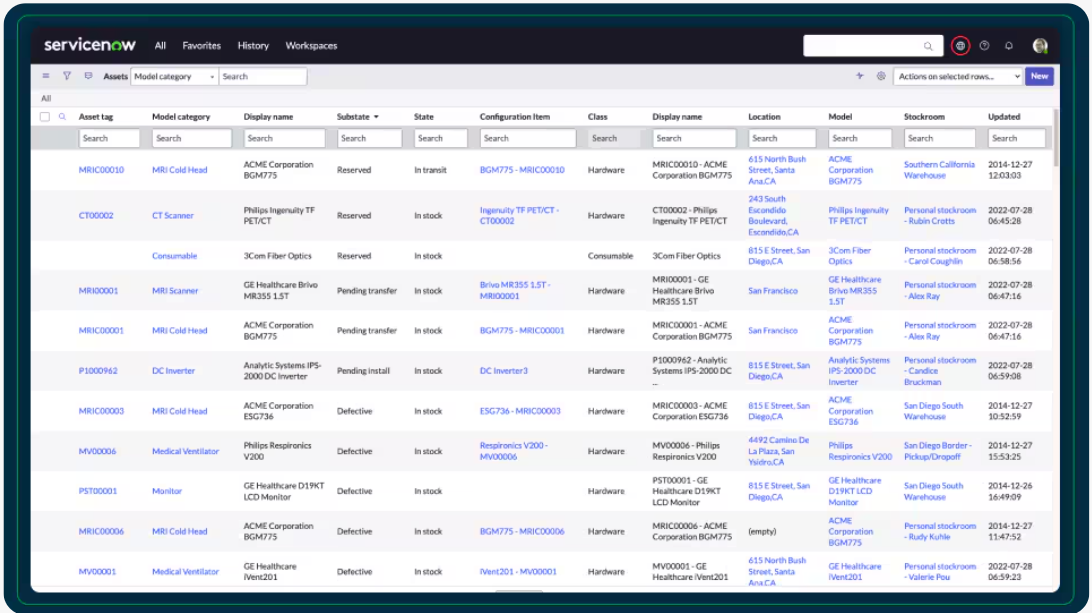1092x613 pixels.
Task: Open the Consumable model category link
Action: tap(174, 256)
